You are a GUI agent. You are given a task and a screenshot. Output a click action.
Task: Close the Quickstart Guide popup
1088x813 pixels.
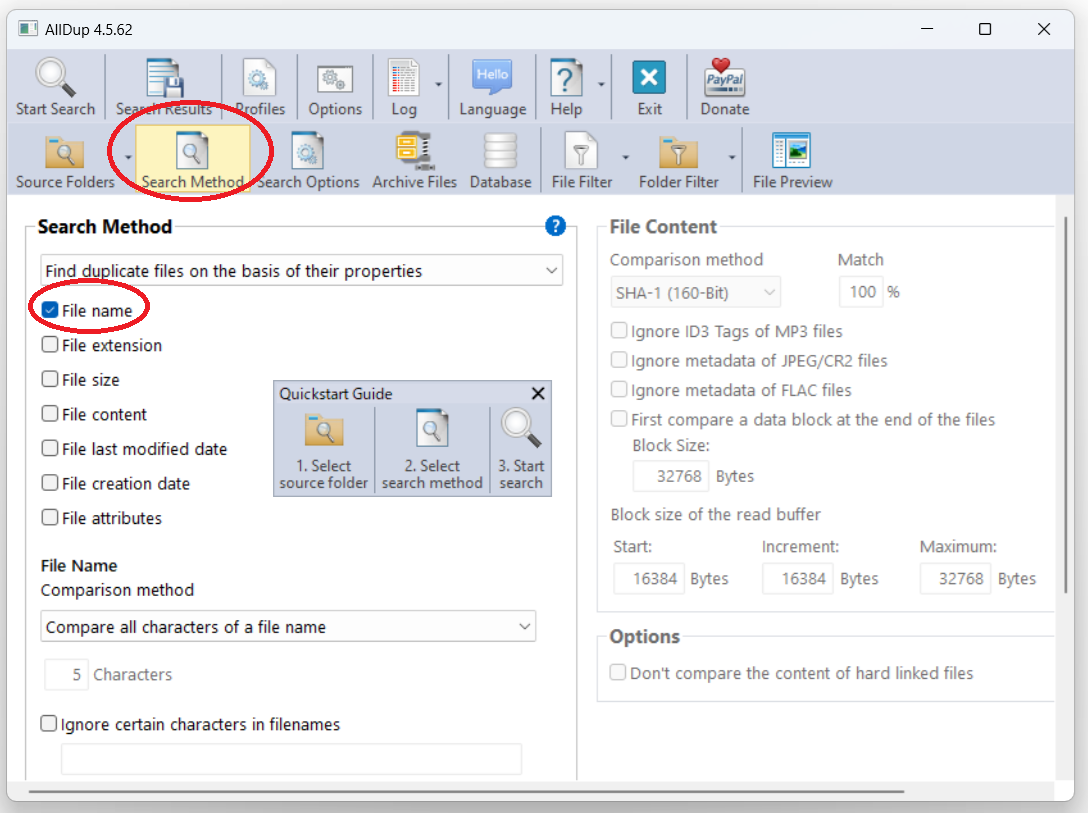pyautogui.click(x=538, y=394)
